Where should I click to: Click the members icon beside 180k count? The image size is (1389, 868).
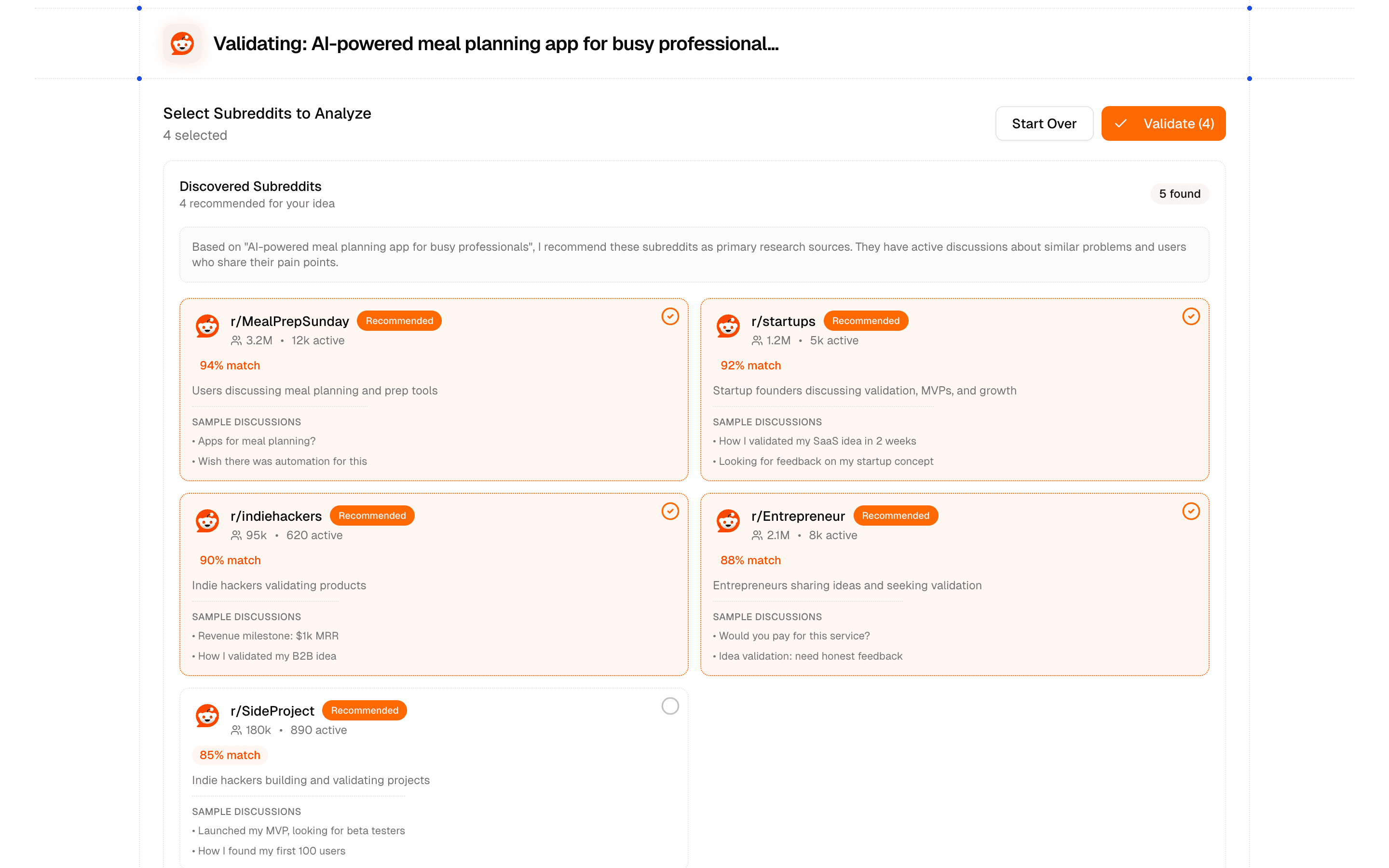coord(235,730)
